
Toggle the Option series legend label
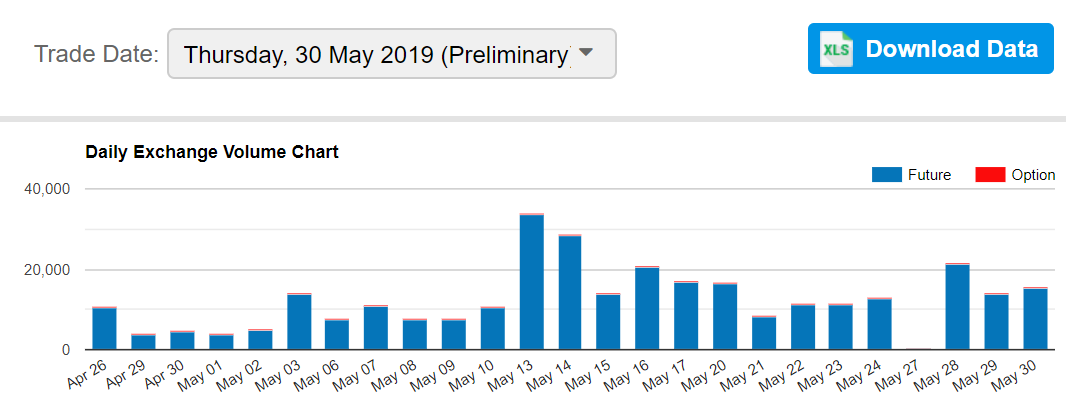pyautogui.click(x=1033, y=175)
